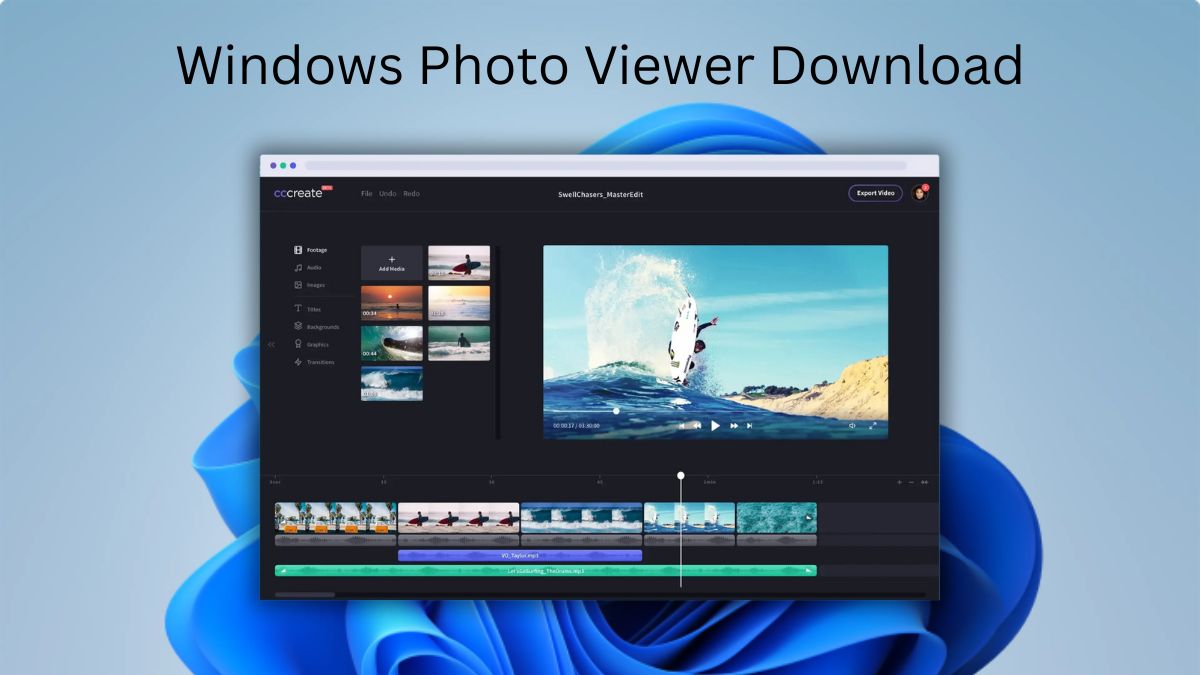Open the Graphics ribbon icon
1200x675 pixels.
click(x=298, y=344)
